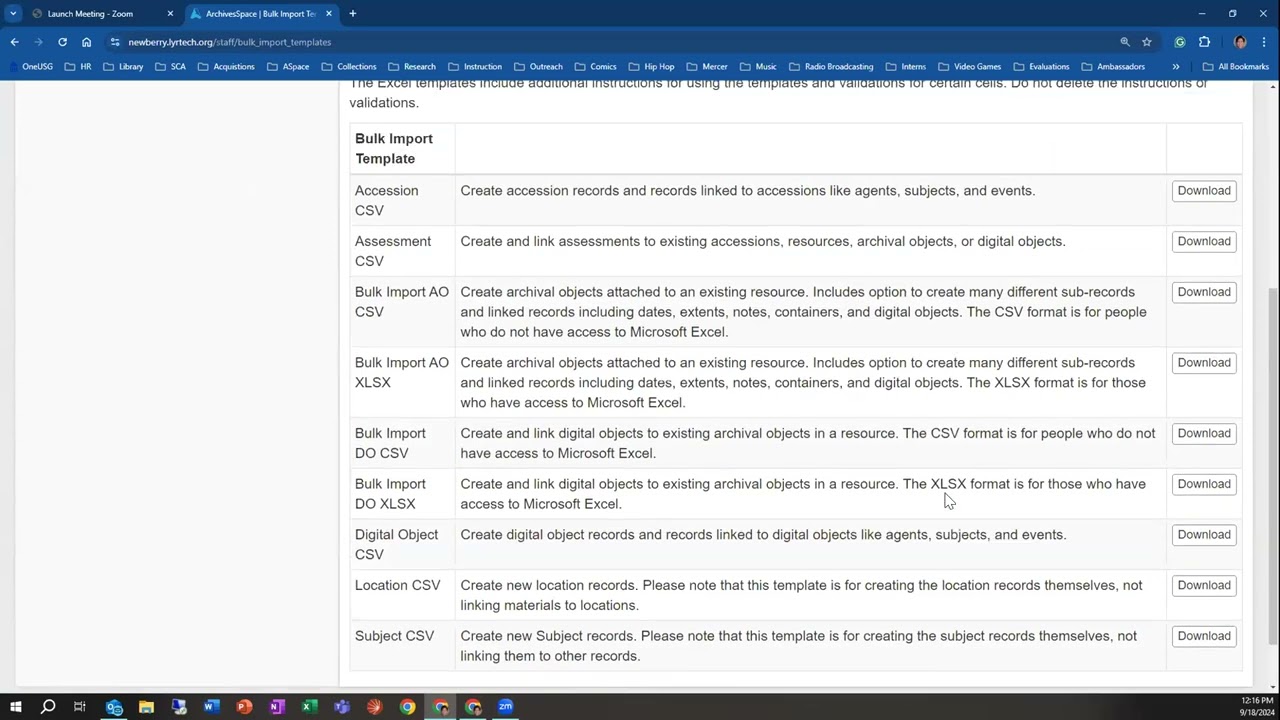Bookmark this page with the star icon
The height and width of the screenshot is (720, 1280).
tap(1147, 42)
